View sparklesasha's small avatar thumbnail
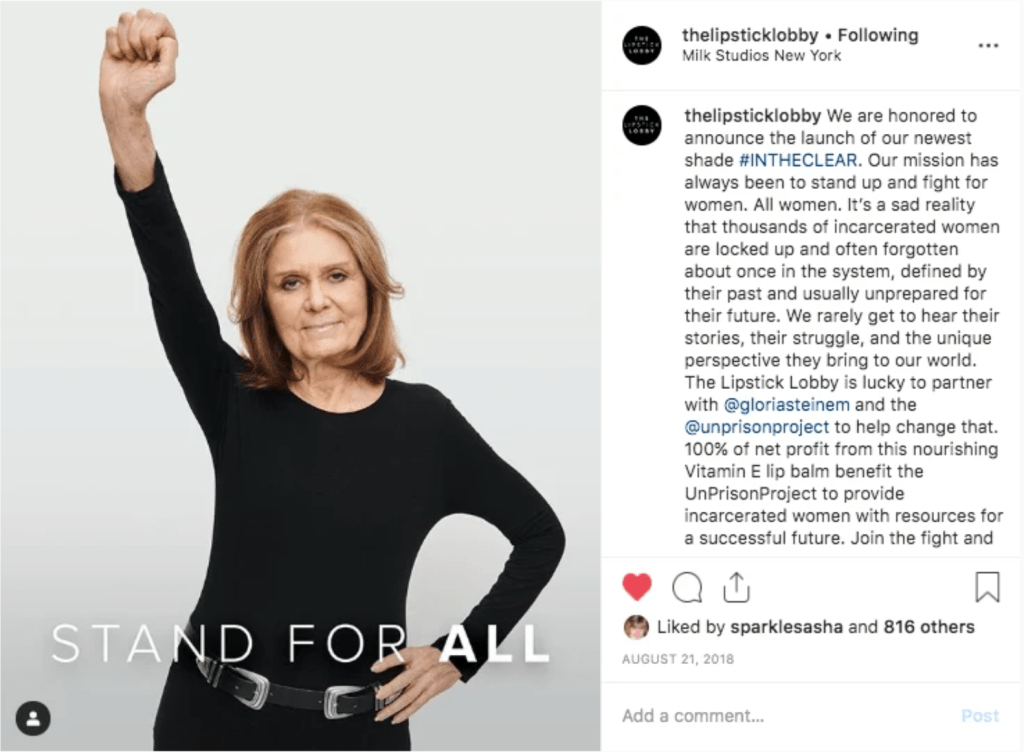This screenshot has height=752, width=1024. point(636,627)
